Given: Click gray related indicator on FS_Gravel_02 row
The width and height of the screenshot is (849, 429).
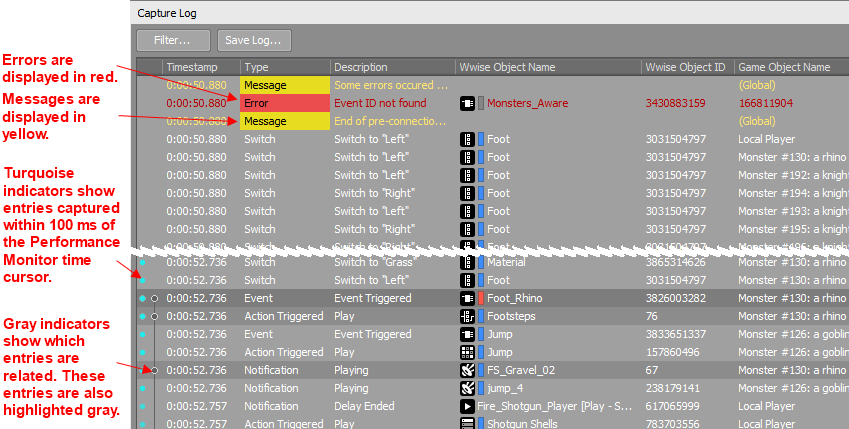Looking at the screenshot, I should (x=154, y=370).
